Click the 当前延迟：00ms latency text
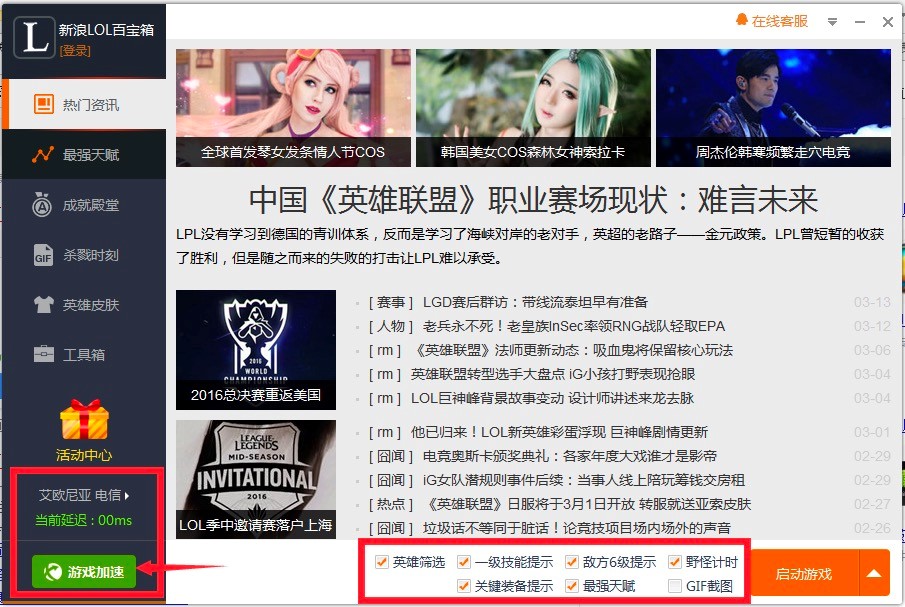905x607 pixels. coord(84,520)
